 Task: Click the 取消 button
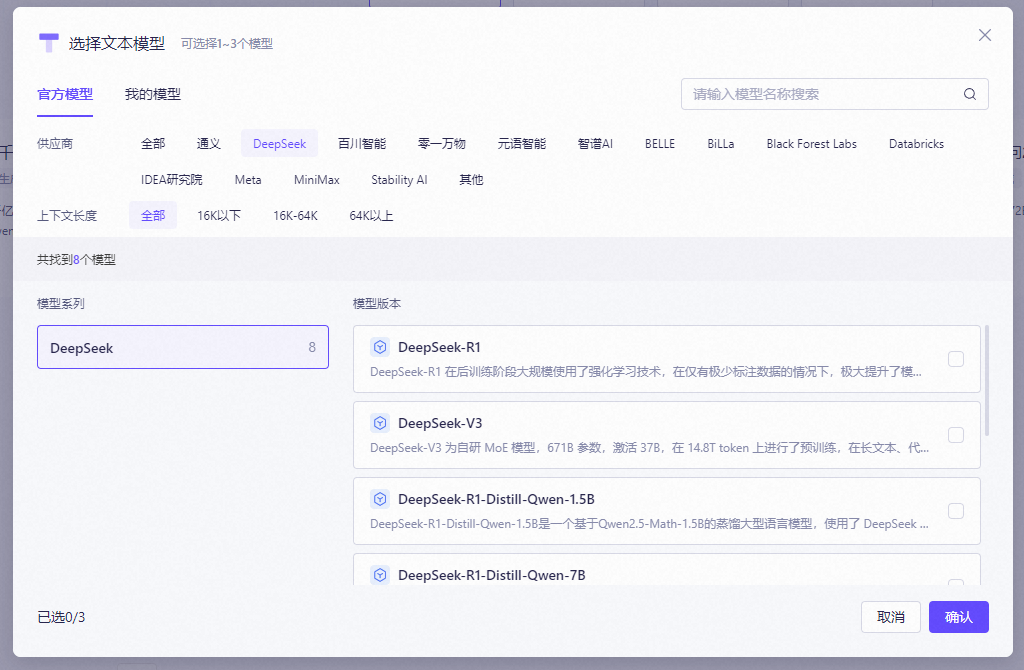coord(891,617)
